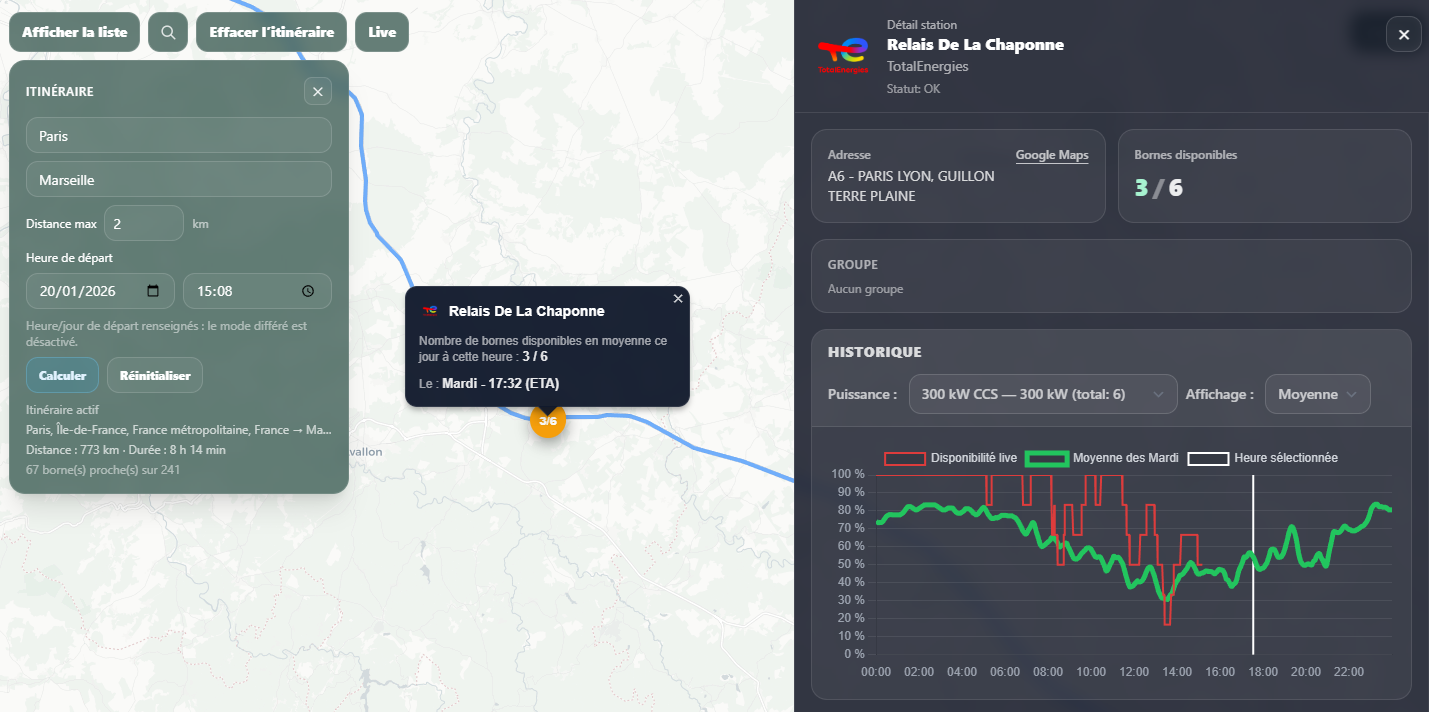Click Afficher la liste button

tap(75, 32)
